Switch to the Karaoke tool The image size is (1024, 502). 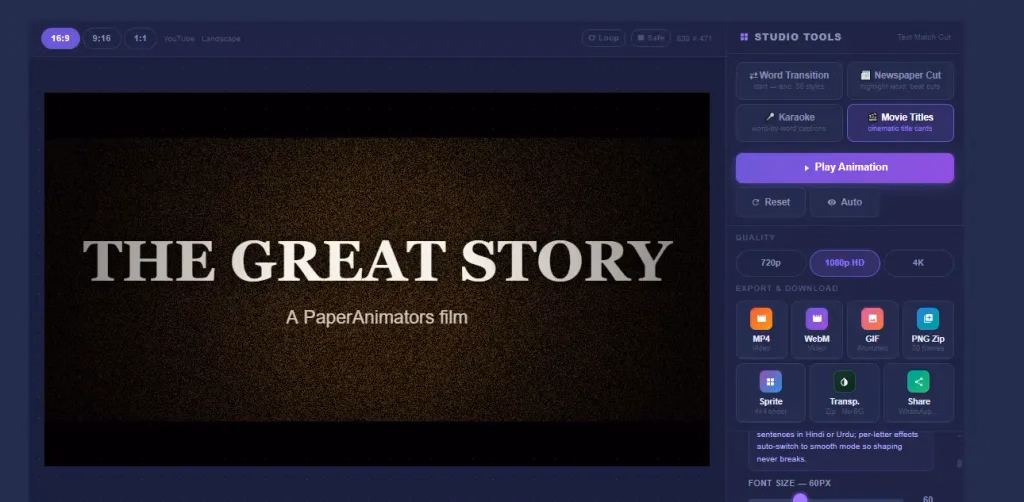(788, 123)
